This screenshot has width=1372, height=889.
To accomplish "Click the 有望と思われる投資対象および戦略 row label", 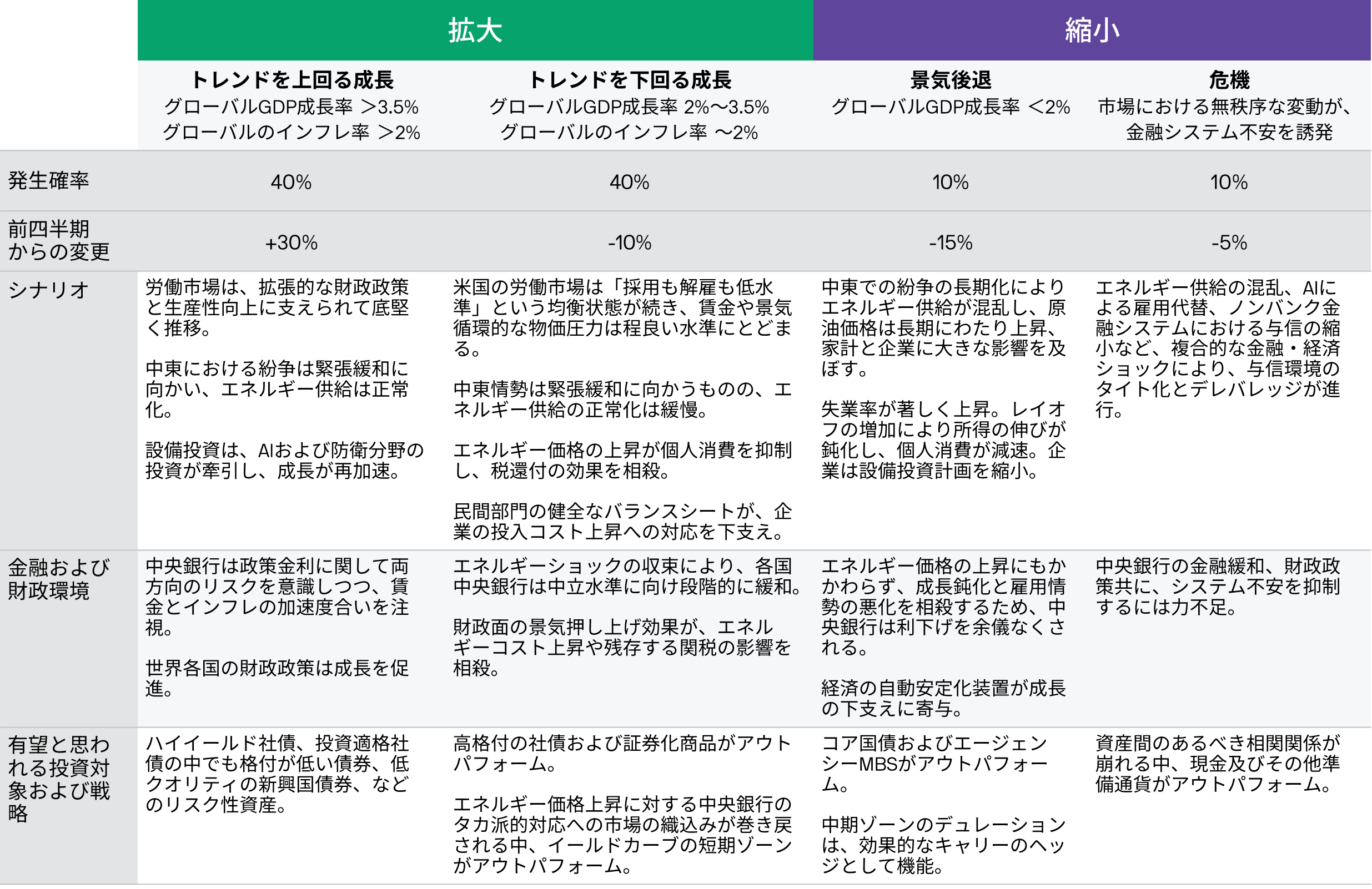I will (x=59, y=779).
